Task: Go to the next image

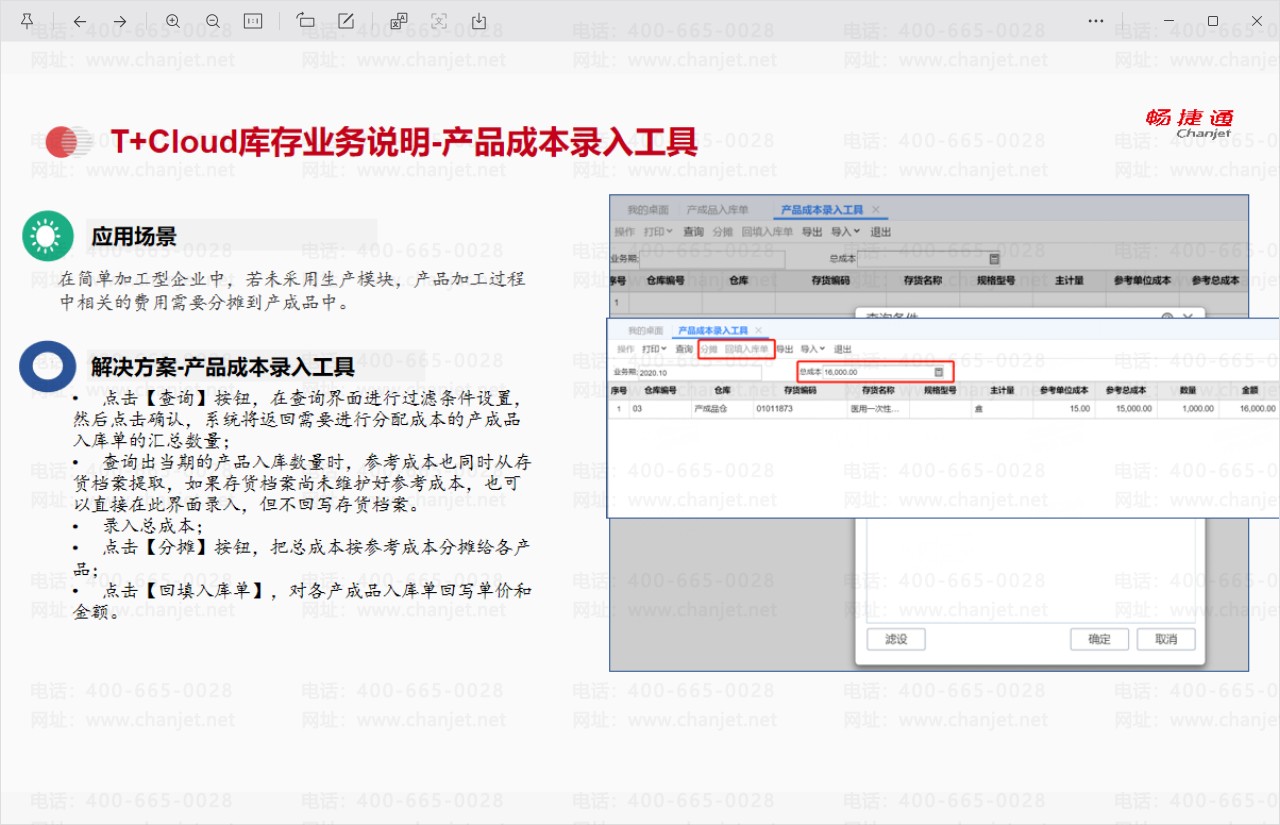Action: [120, 21]
